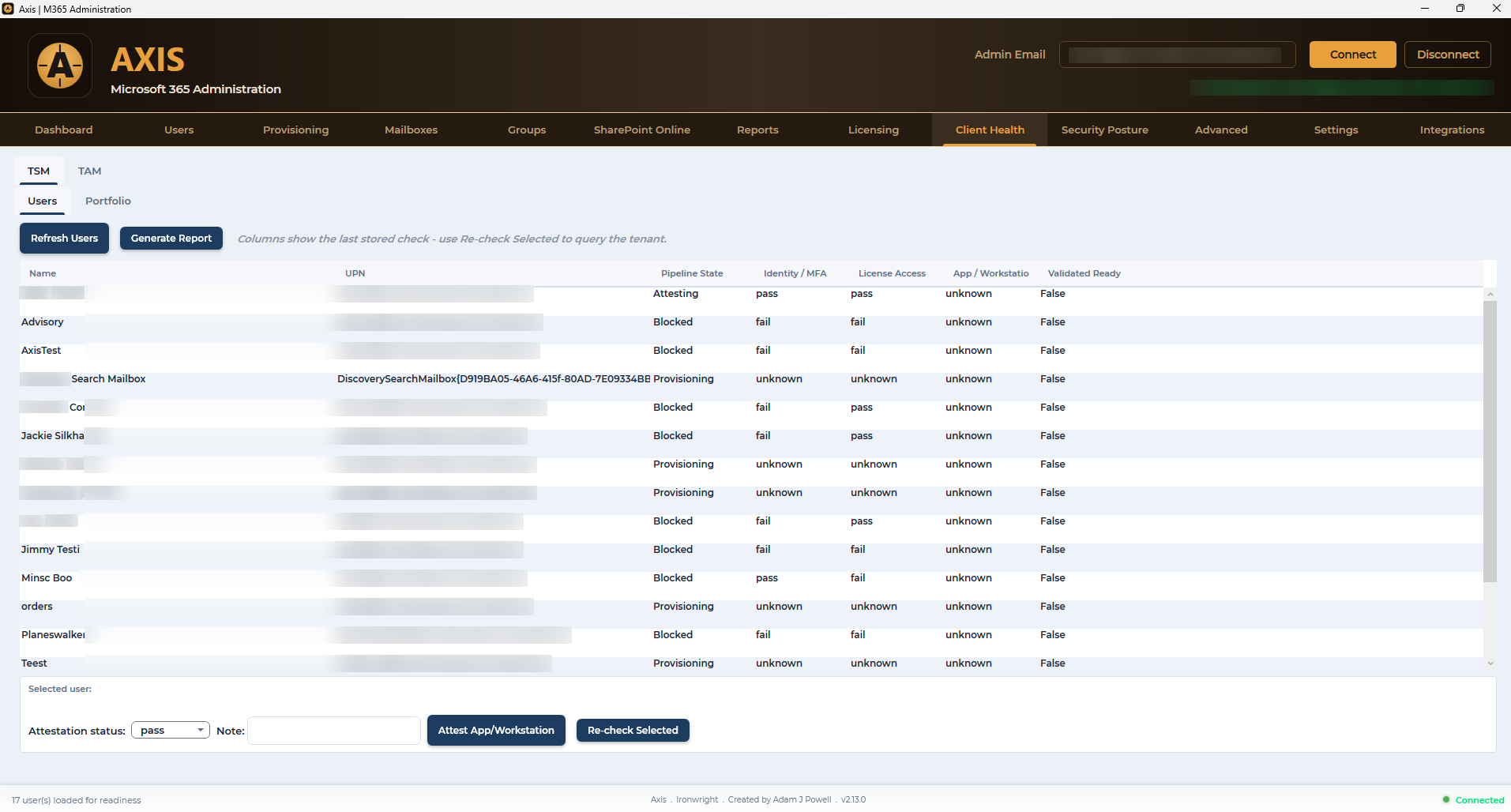This screenshot has height=812, width=1511.
Task: Click the scrollbar up arrow
Action: [x=1490, y=294]
